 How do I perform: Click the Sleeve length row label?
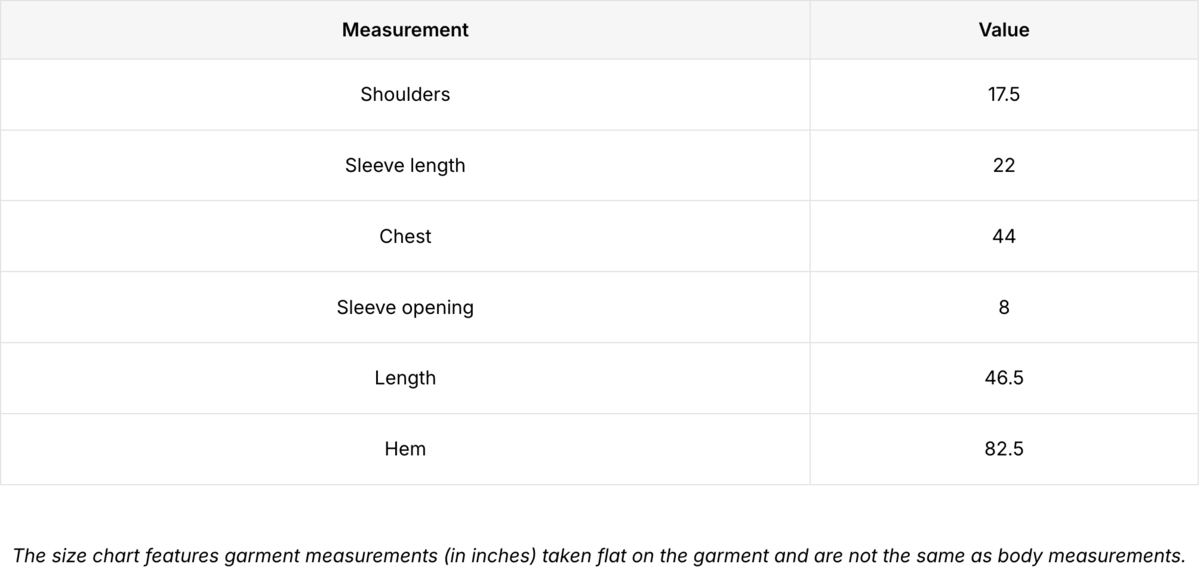click(405, 165)
